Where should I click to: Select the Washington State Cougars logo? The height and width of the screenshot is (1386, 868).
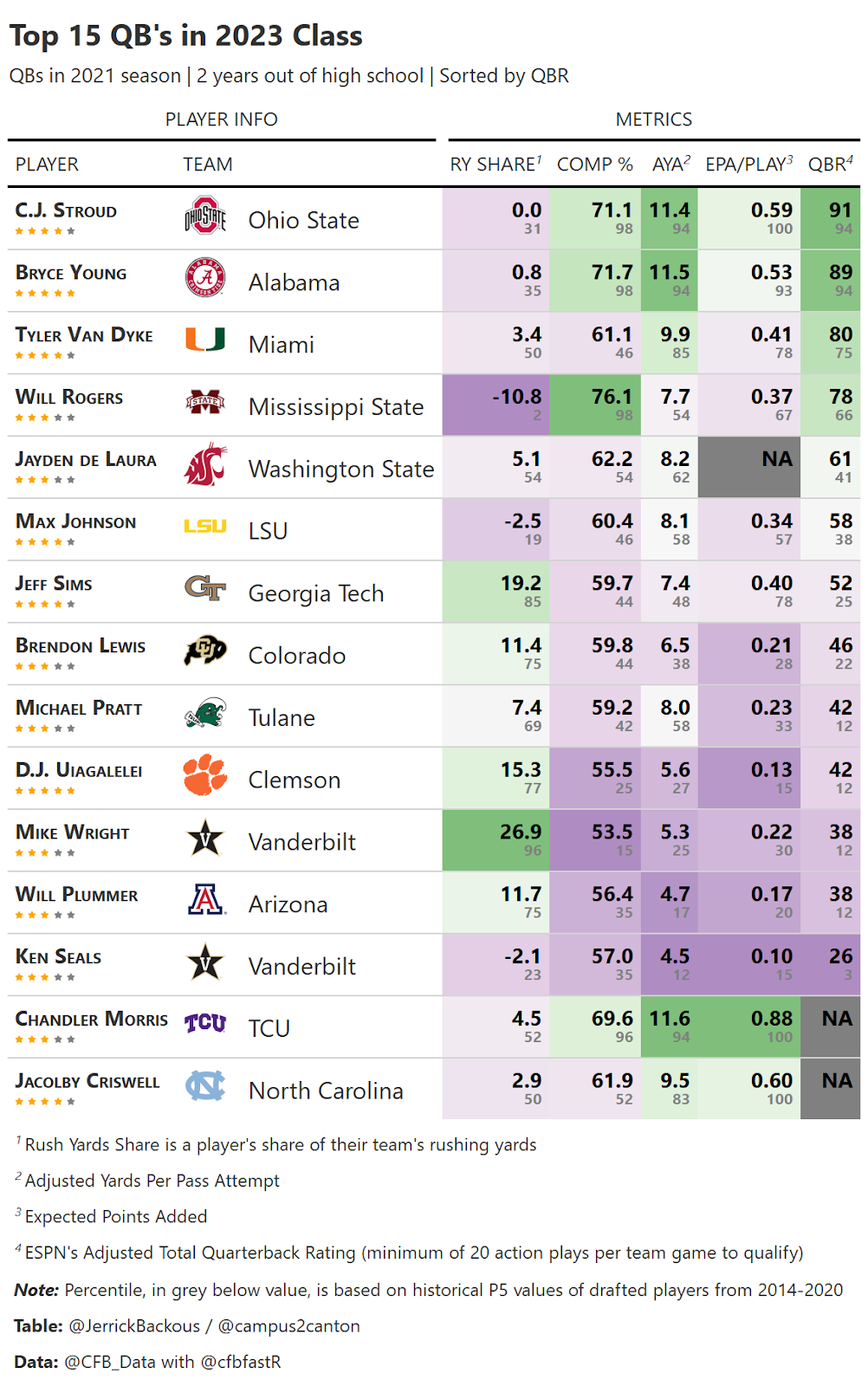[x=205, y=464]
